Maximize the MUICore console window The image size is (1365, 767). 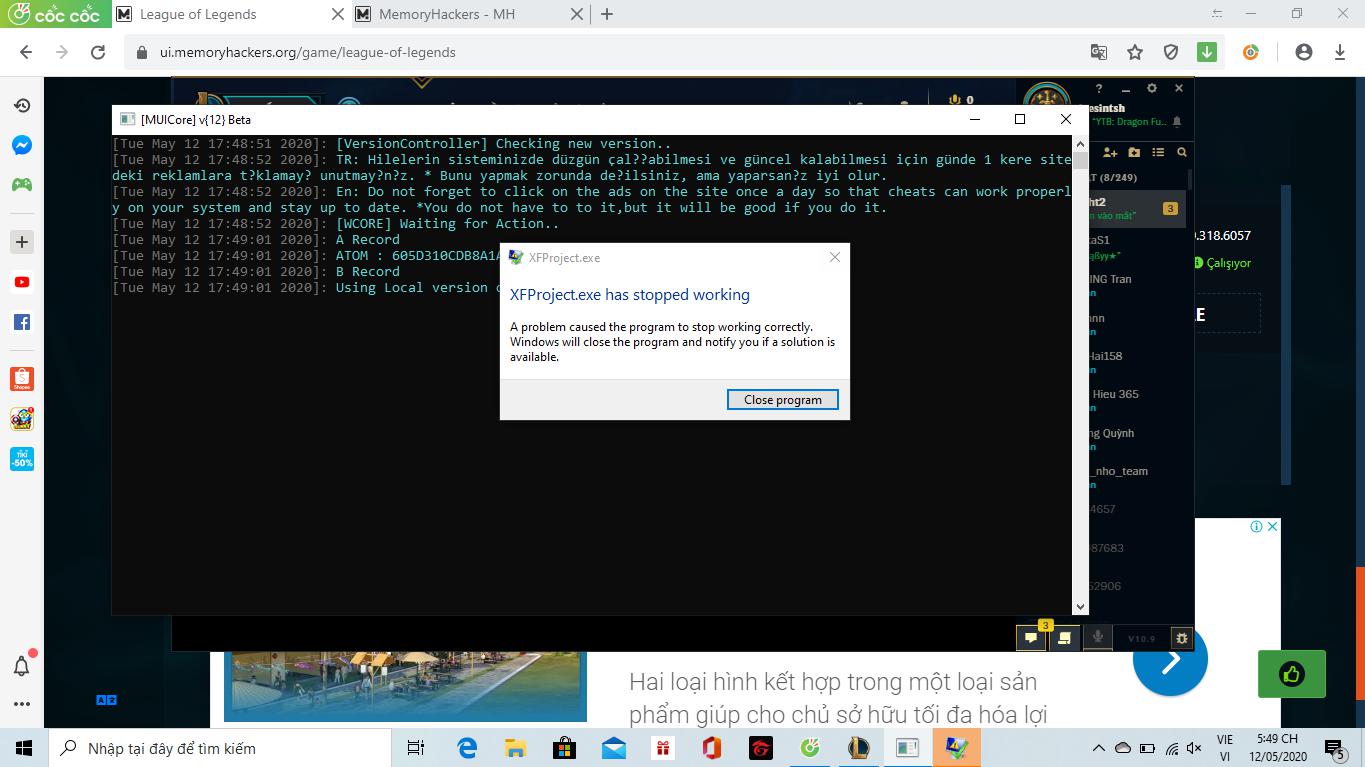coord(1020,119)
